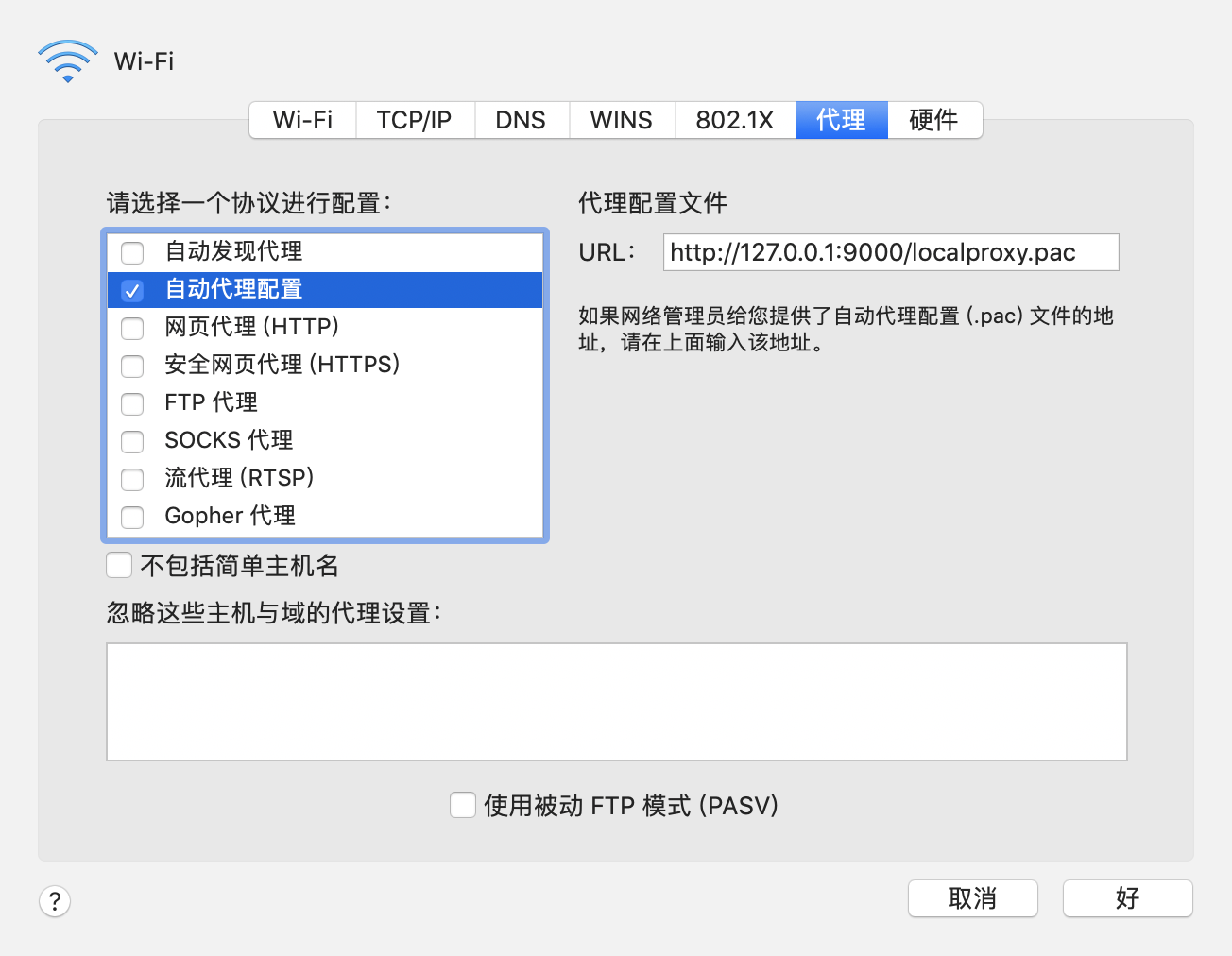Viewport: 1232px width, 956px height.
Task: Check 不包括简单主机名
Action: pyautogui.click(x=118, y=564)
